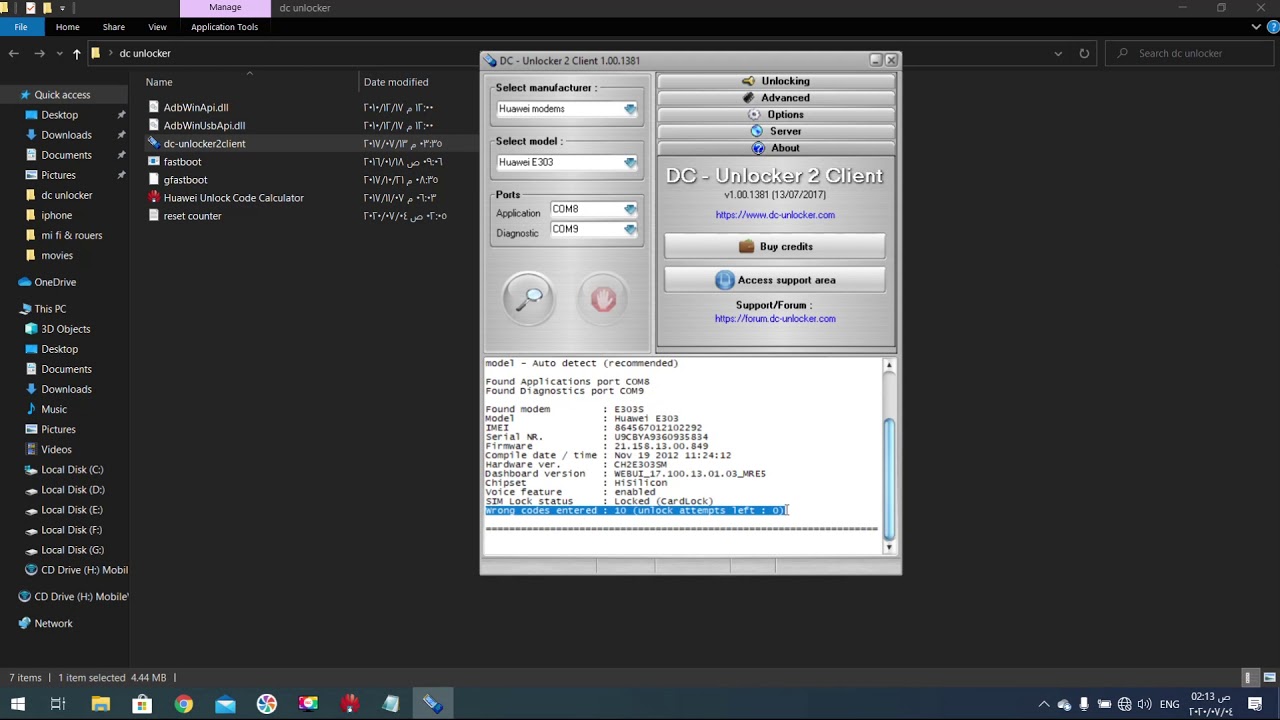
Task: Open Task View from the taskbar
Action: (58, 704)
